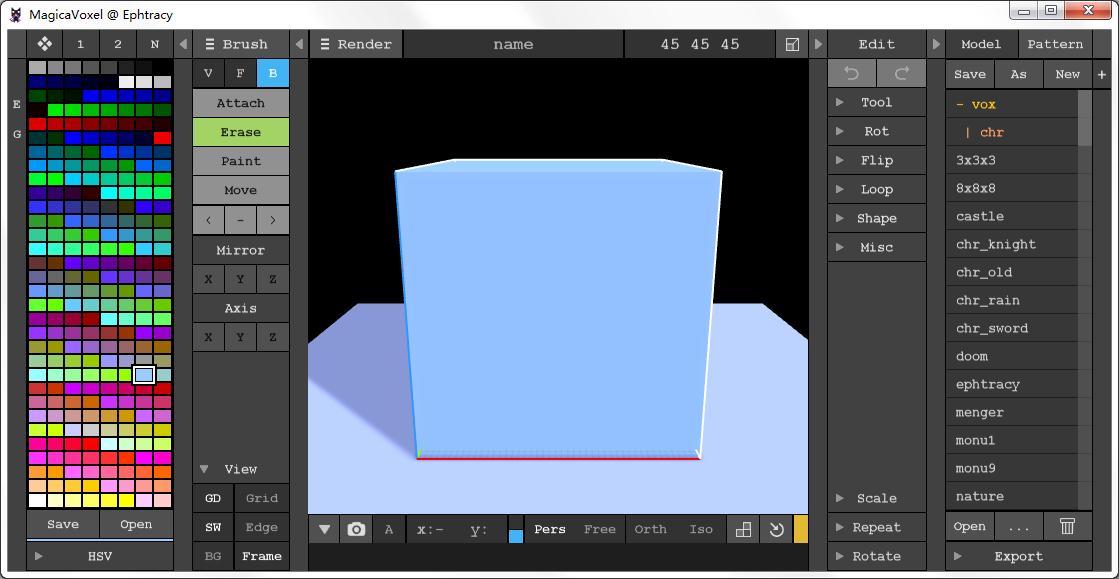Viewport: 1119px width, 579px height.
Task: Click the redo arrow icon
Action: click(901, 73)
